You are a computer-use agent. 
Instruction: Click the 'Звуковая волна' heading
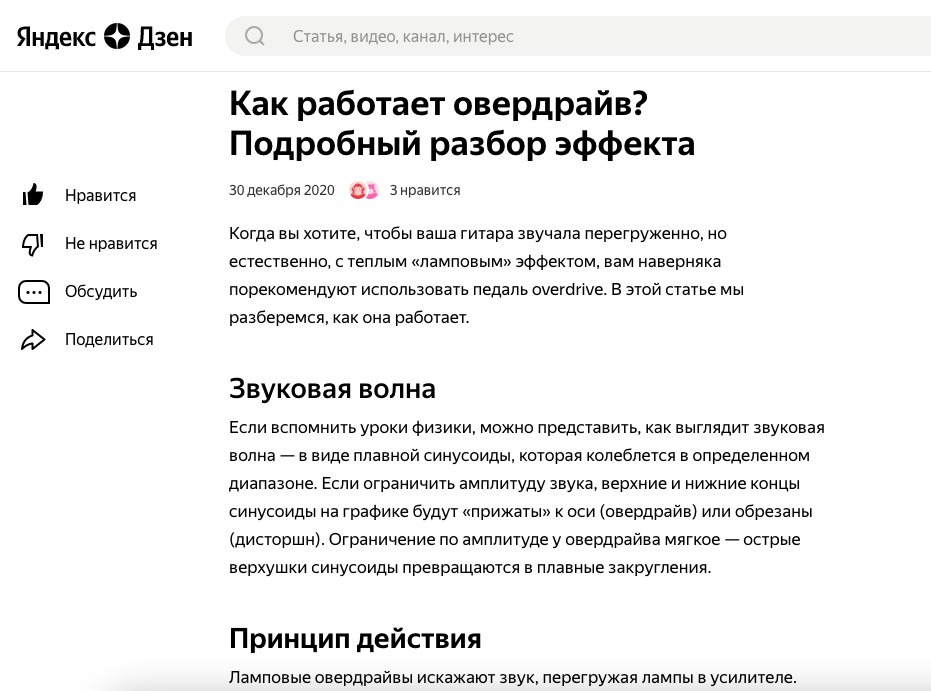pos(332,389)
